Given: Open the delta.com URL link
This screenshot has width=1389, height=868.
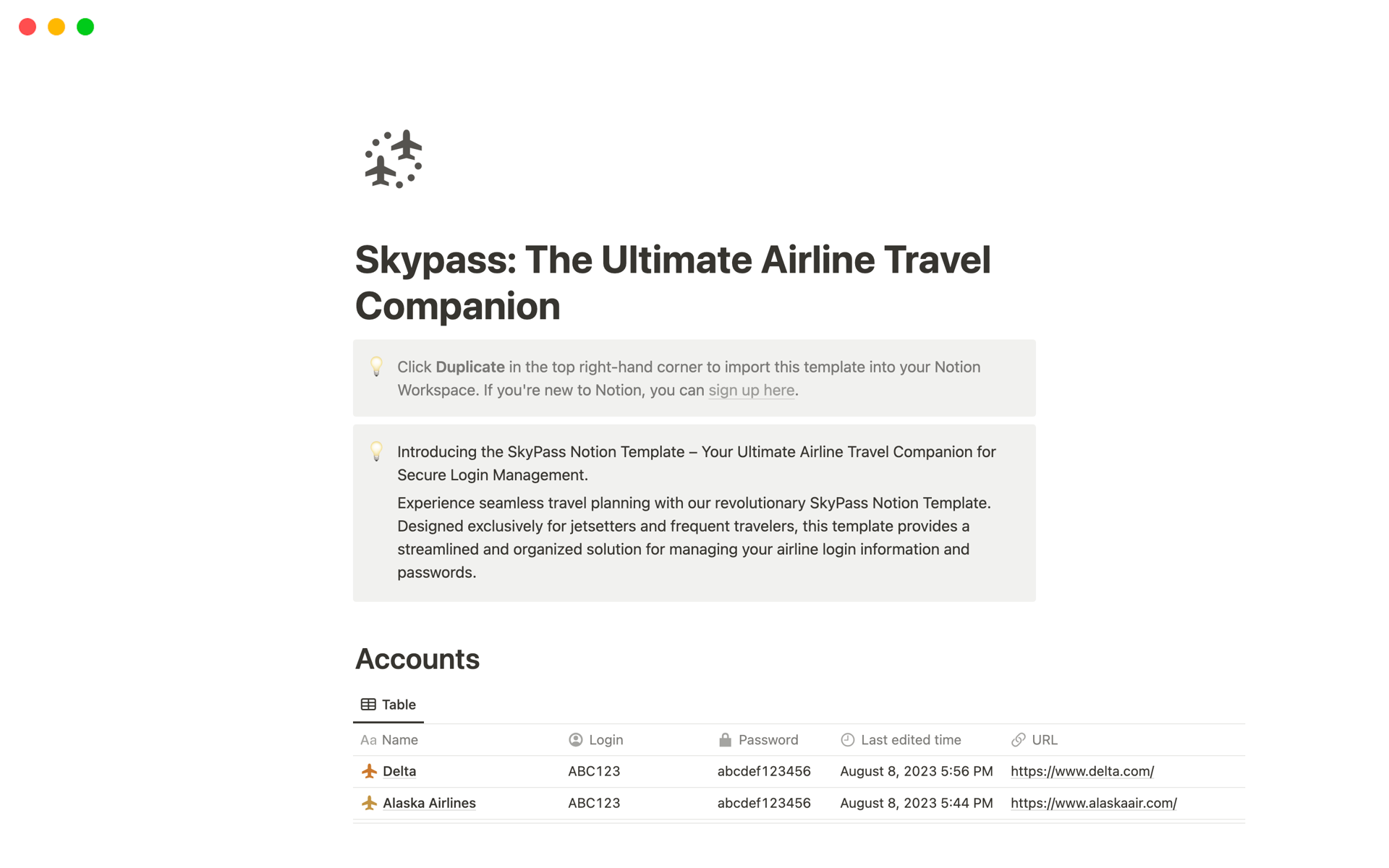Looking at the screenshot, I should (x=1082, y=771).
